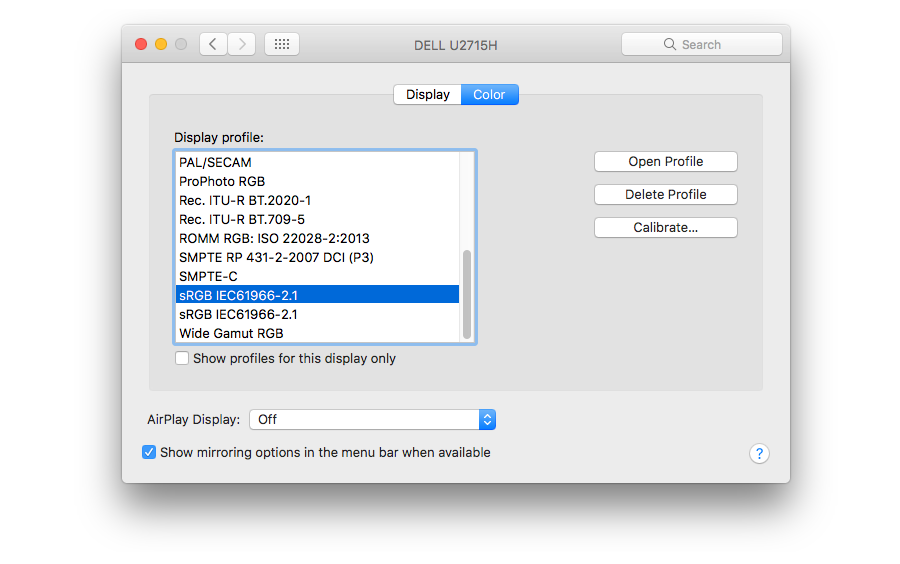The height and width of the screenshot is (564, 900).
Task: Enable Show profiles for this display only
Action: [x=182, y=359]
